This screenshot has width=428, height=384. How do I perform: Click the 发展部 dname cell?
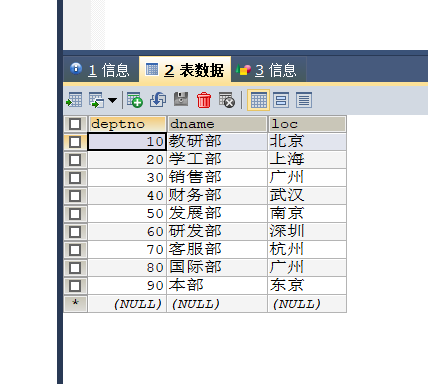coord(217,214)
